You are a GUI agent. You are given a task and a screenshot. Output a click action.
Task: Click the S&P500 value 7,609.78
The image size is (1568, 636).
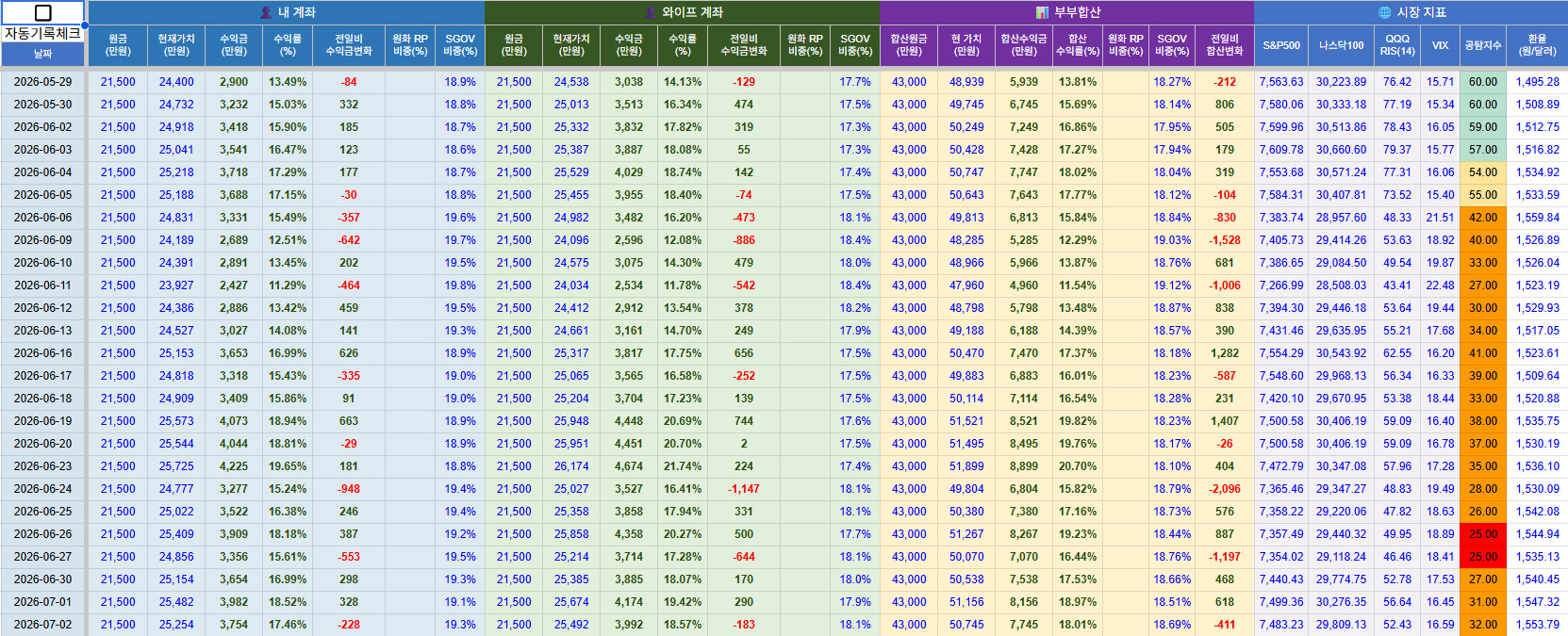click(1281, 150)
